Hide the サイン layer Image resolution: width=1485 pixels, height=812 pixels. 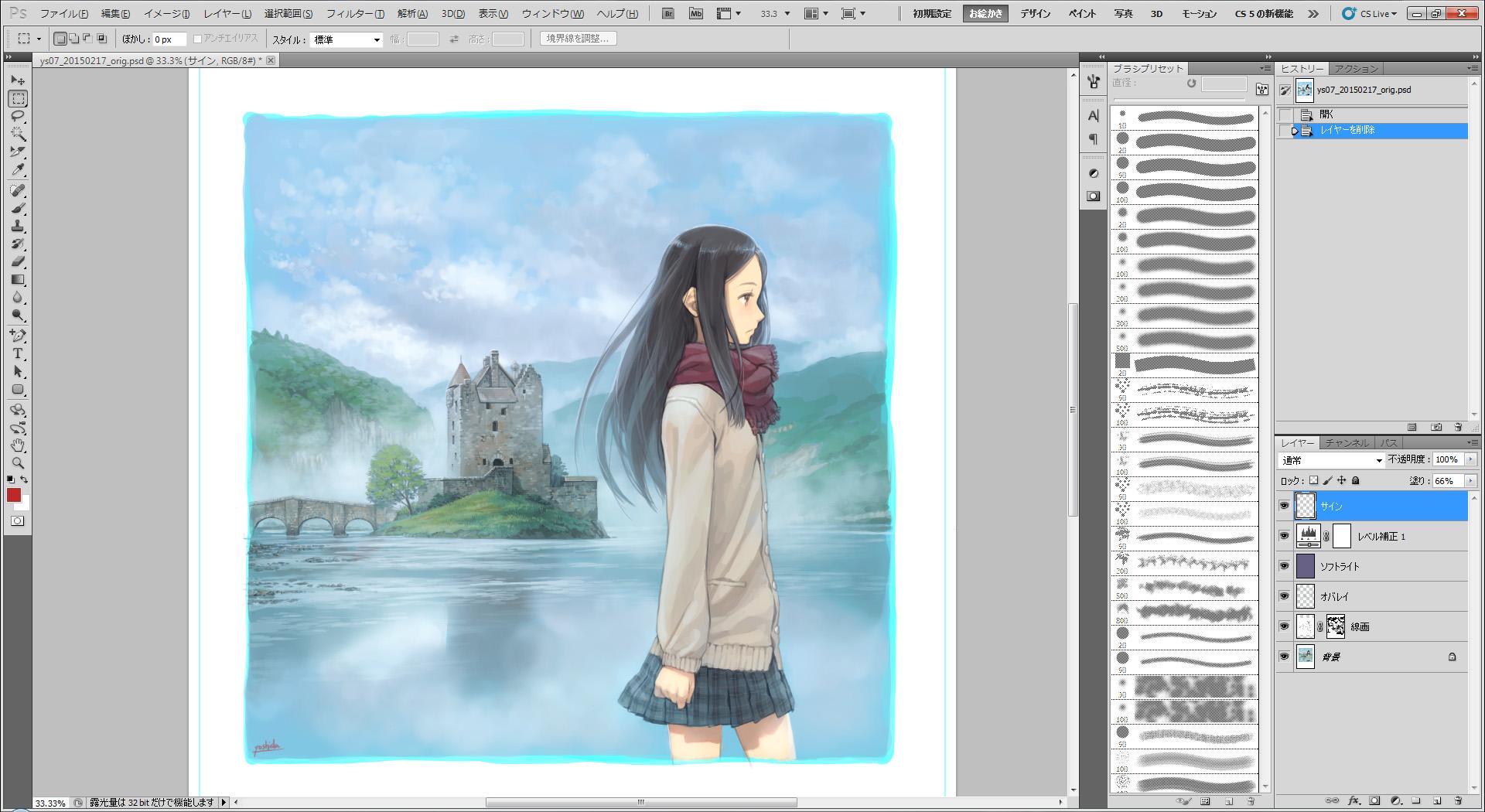(x=1284, y=506)
